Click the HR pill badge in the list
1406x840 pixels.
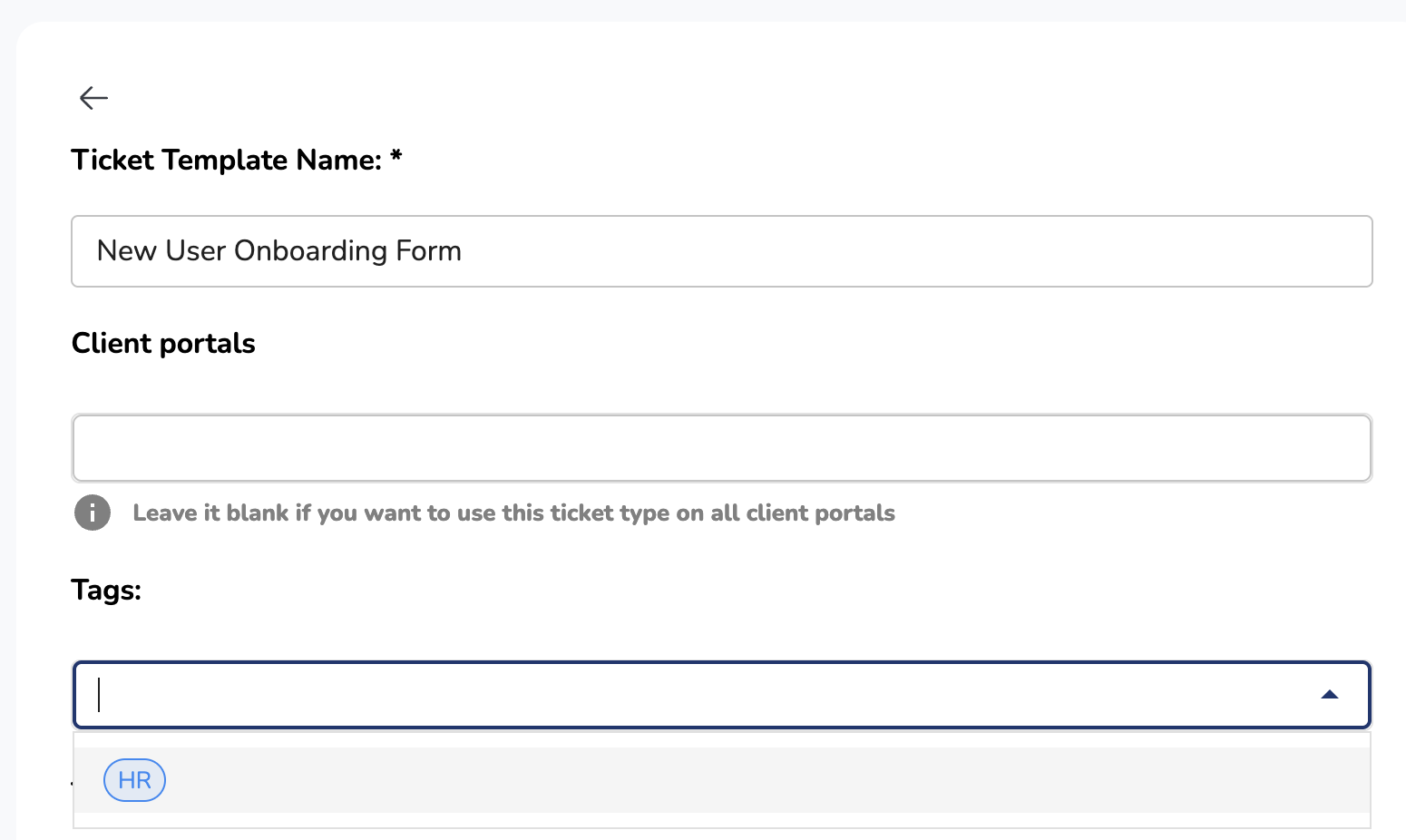(x=134, y=780)
